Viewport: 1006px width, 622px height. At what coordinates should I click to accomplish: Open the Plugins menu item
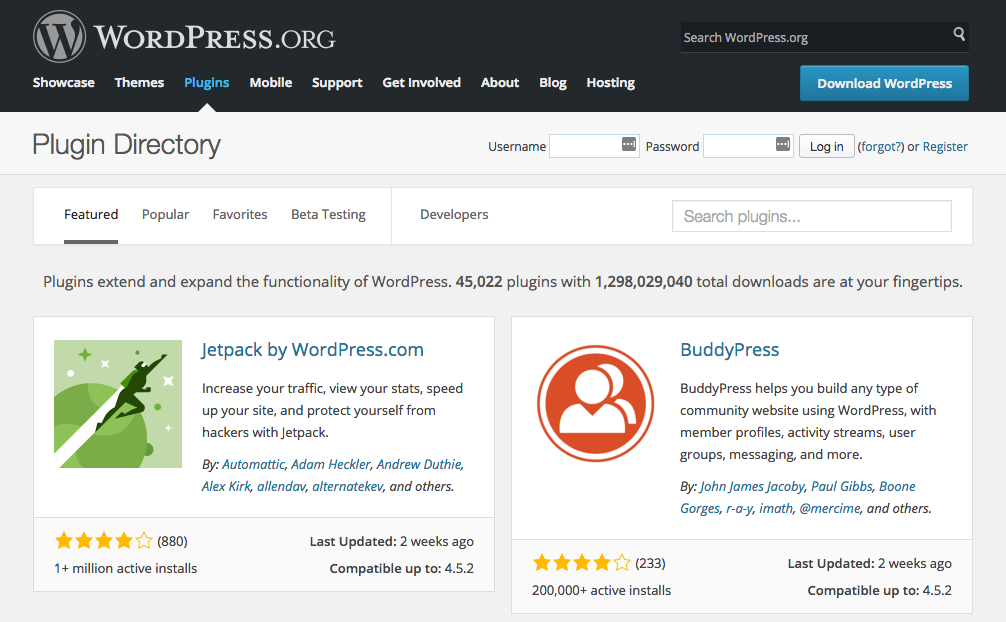[x=207, y=82]
